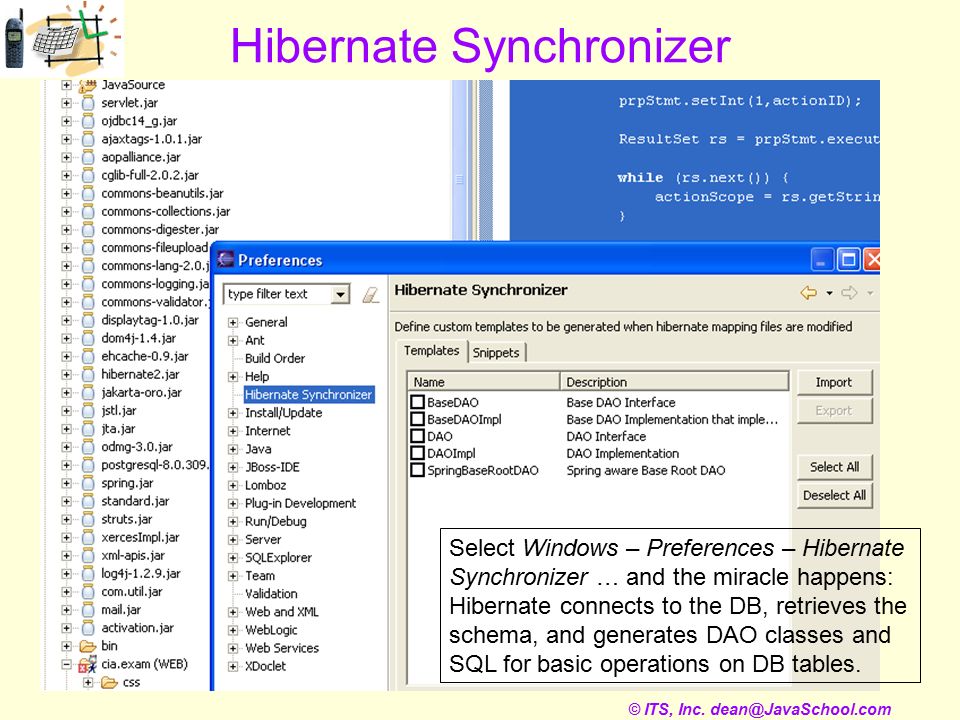Click the Forward arrow in Preferences header
Image resolution: width=960 pixels, height=720 pixels.
(849, 293)
